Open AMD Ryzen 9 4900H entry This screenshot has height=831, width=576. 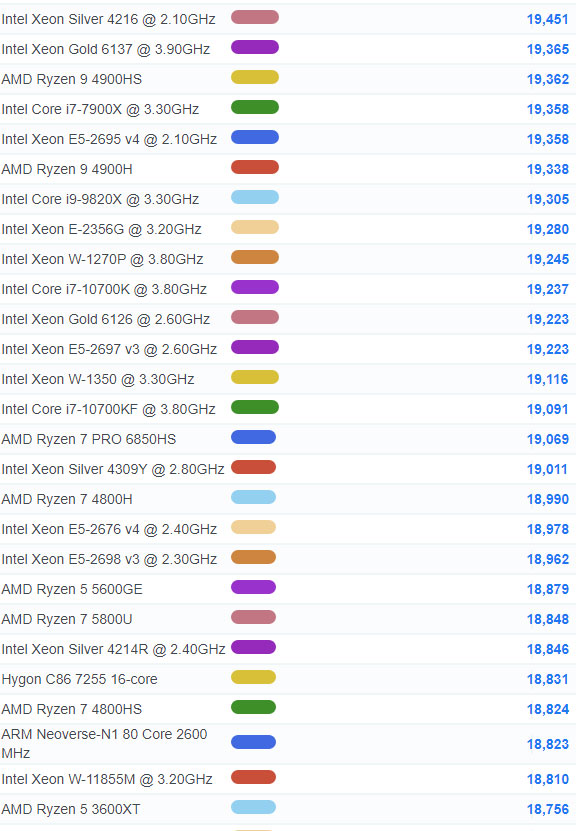tap(67, 170)
